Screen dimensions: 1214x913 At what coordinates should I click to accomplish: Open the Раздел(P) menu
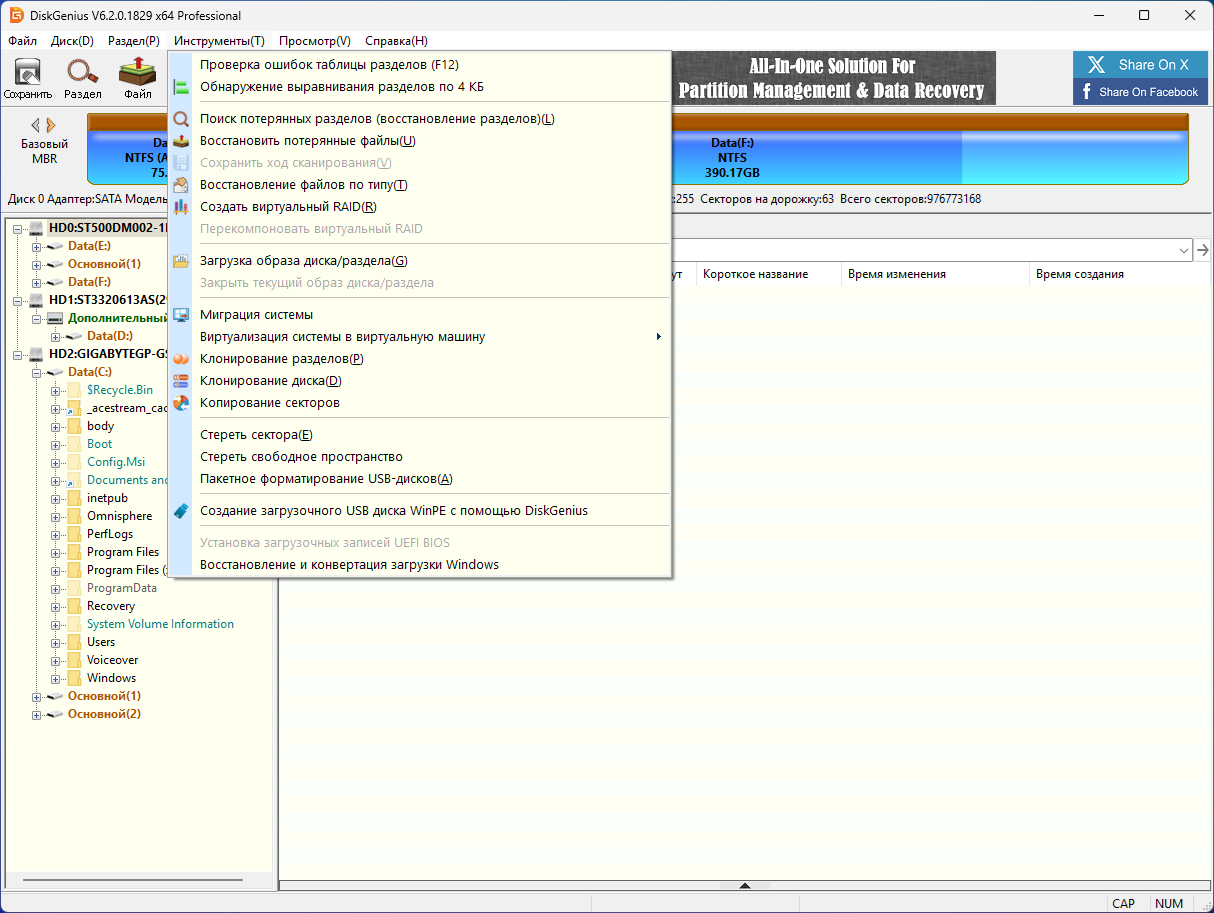click(134, 41)
